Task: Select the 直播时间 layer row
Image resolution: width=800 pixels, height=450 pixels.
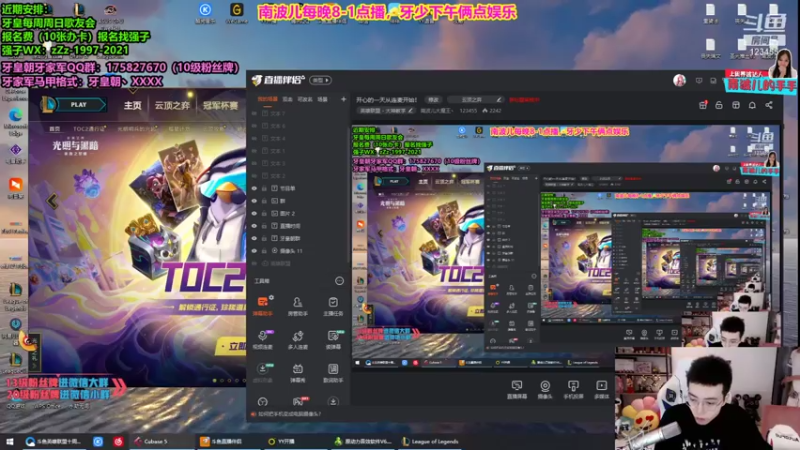Action: coord(298,226)
